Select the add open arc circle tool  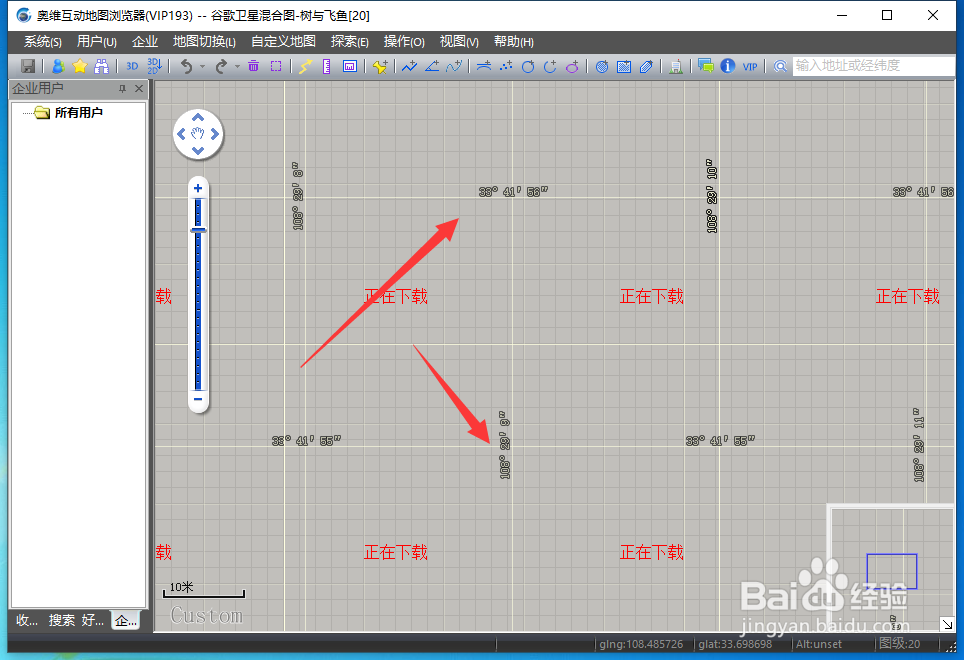(x=550, y=66)
